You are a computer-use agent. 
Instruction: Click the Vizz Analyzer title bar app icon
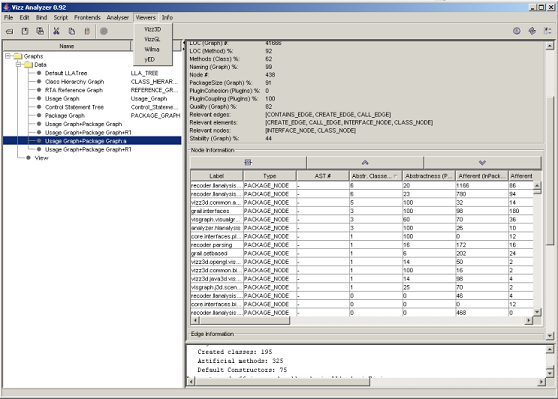6,7
